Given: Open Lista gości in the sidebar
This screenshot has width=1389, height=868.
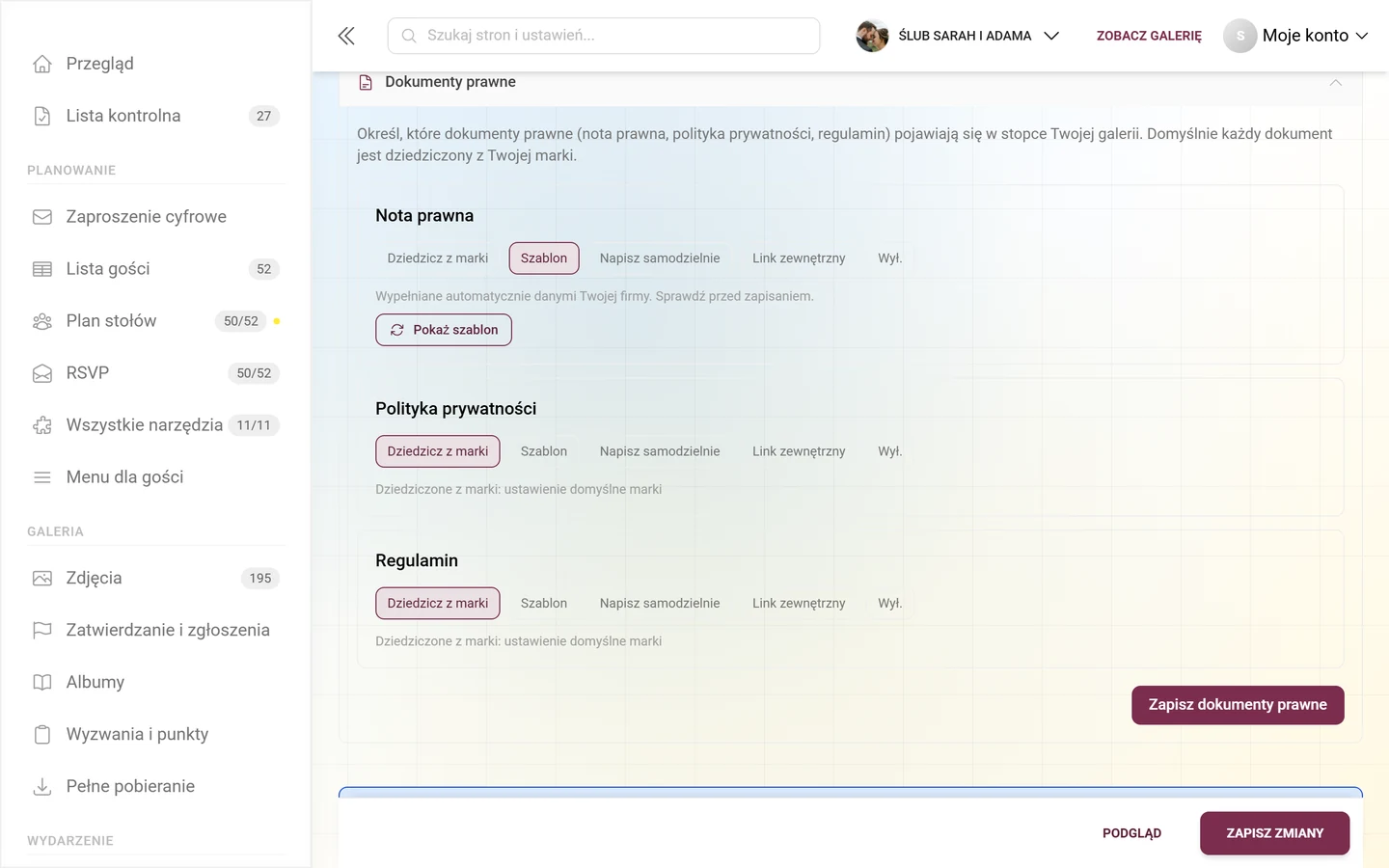Looking at the screenshot, I should [x=156, y=269].
